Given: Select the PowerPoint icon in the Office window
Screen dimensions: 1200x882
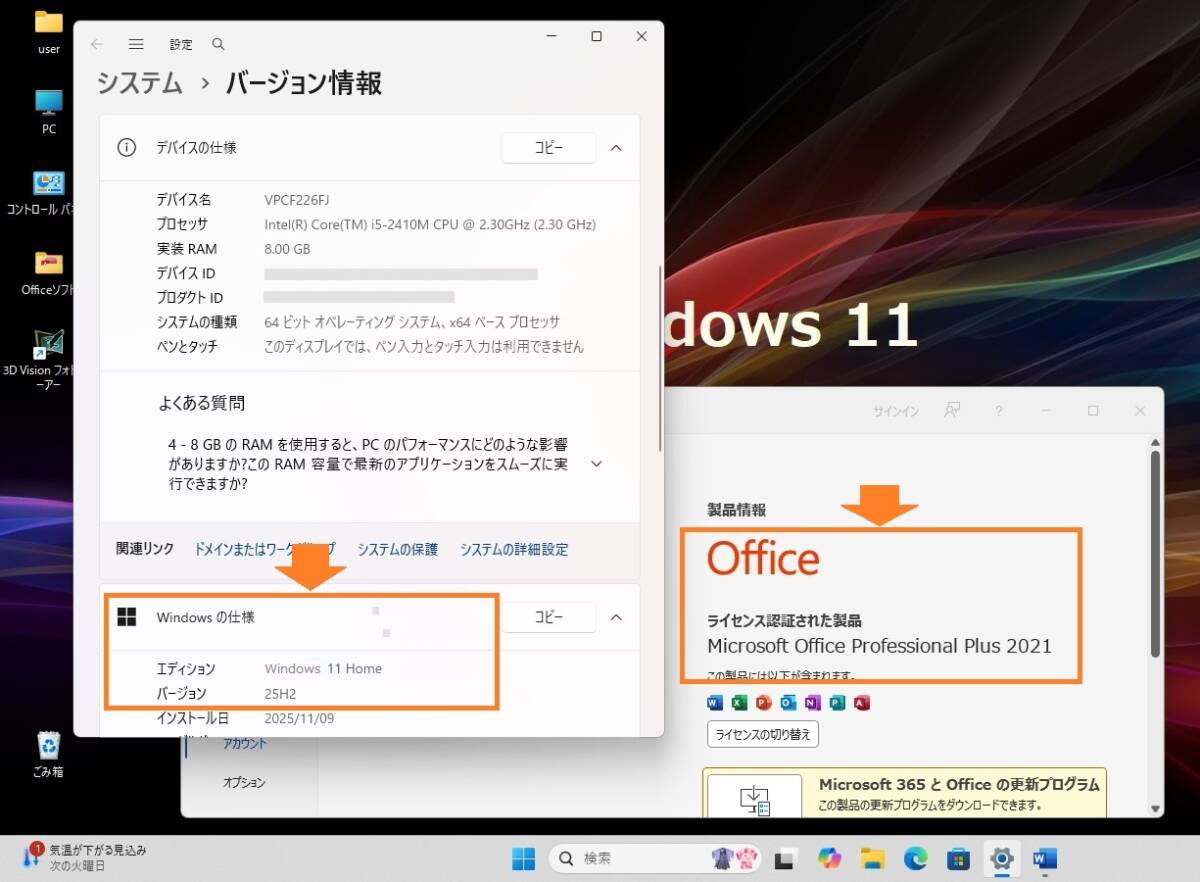Looking at the screenshot, I should tap(763, 703).
